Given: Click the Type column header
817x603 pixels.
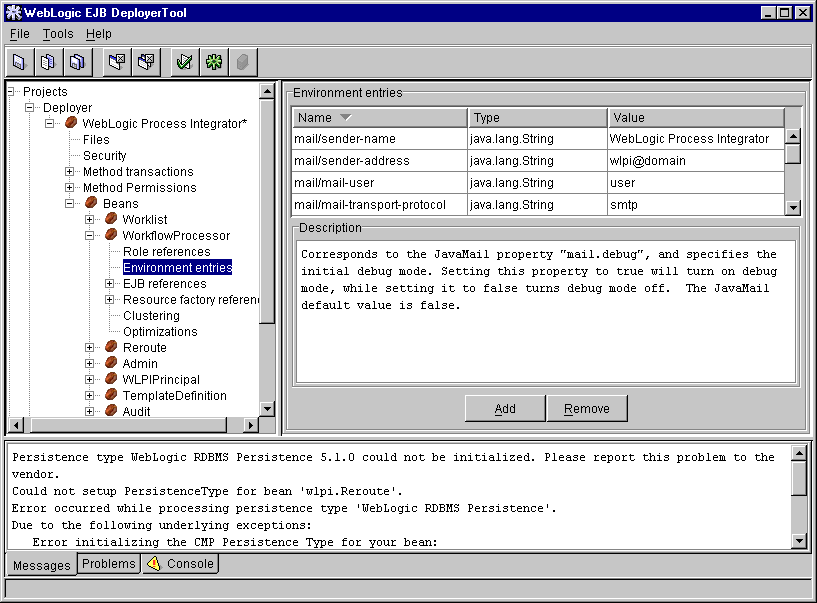Looking at the screenshot, I should pos(538,118).
